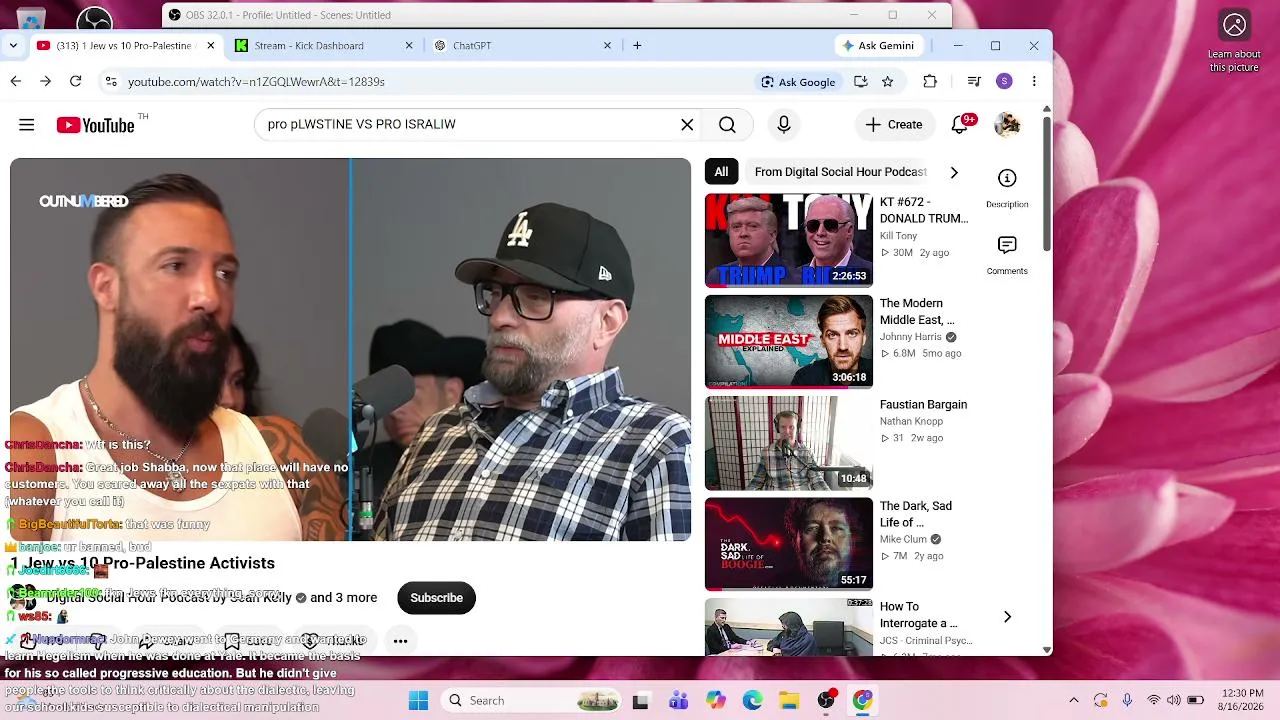The image size is (1280, 720).
Task: Select the All filter chip
Action: tap(721, 172)
